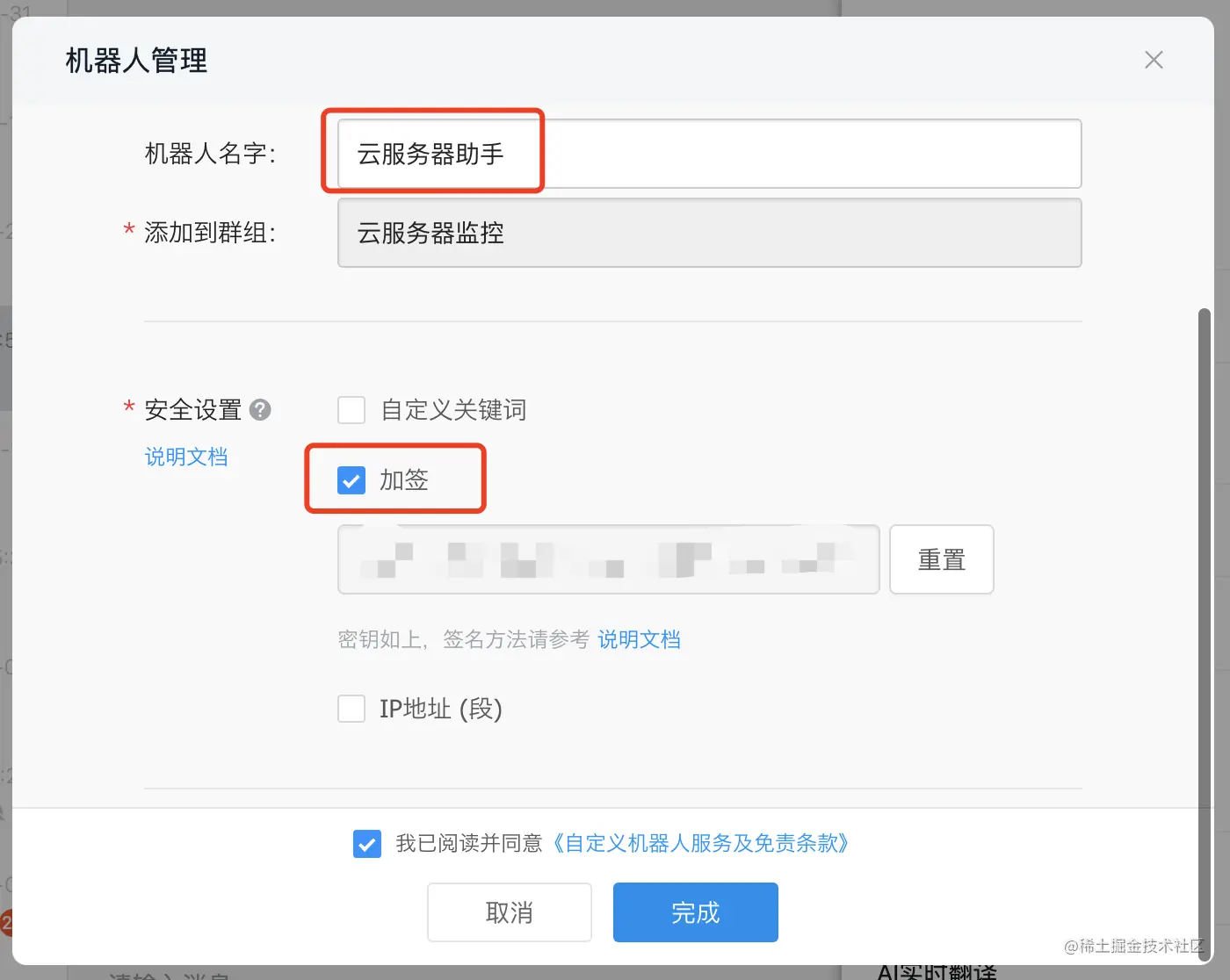This screenshot has height=980, width=1230.
Task: Click the blurred signing secret key field
Action: pos(608,559)
